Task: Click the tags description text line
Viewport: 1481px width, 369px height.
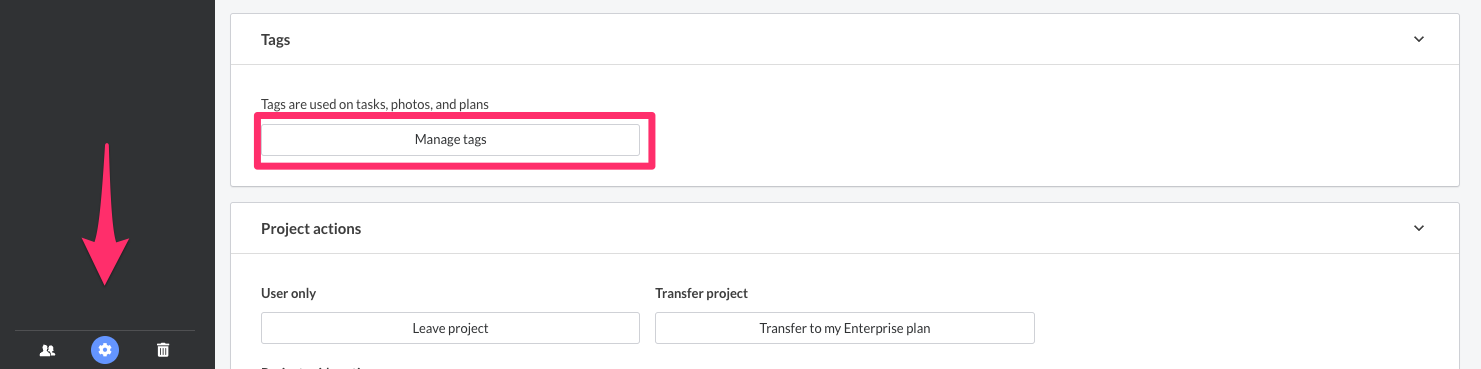Action: coord(375,104)
